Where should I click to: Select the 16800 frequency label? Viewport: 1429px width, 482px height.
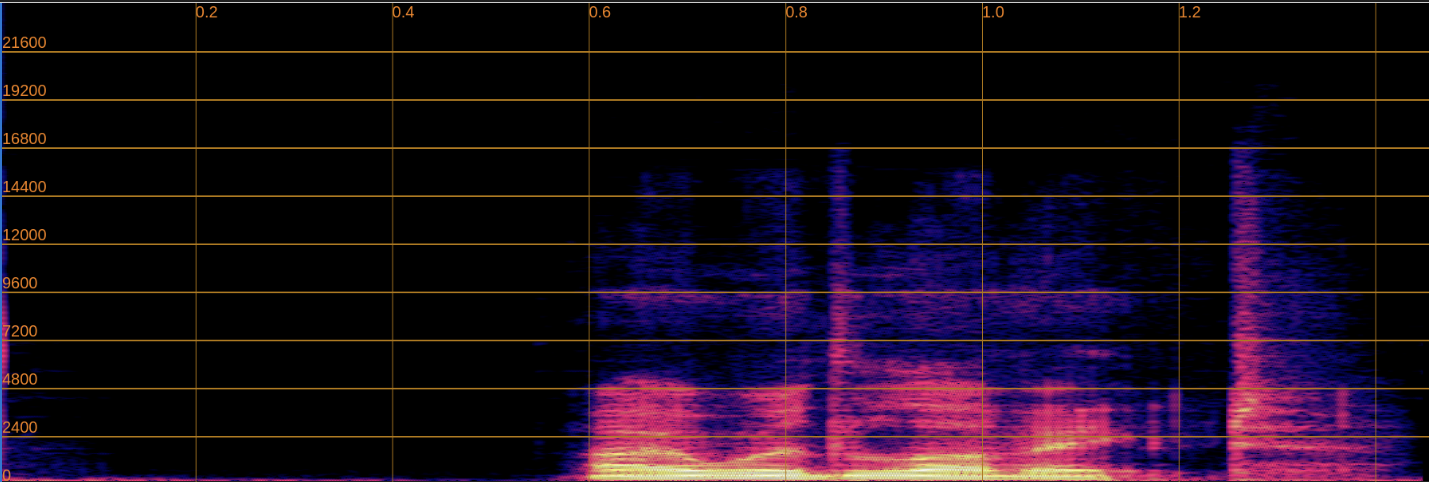coord(24,139)
